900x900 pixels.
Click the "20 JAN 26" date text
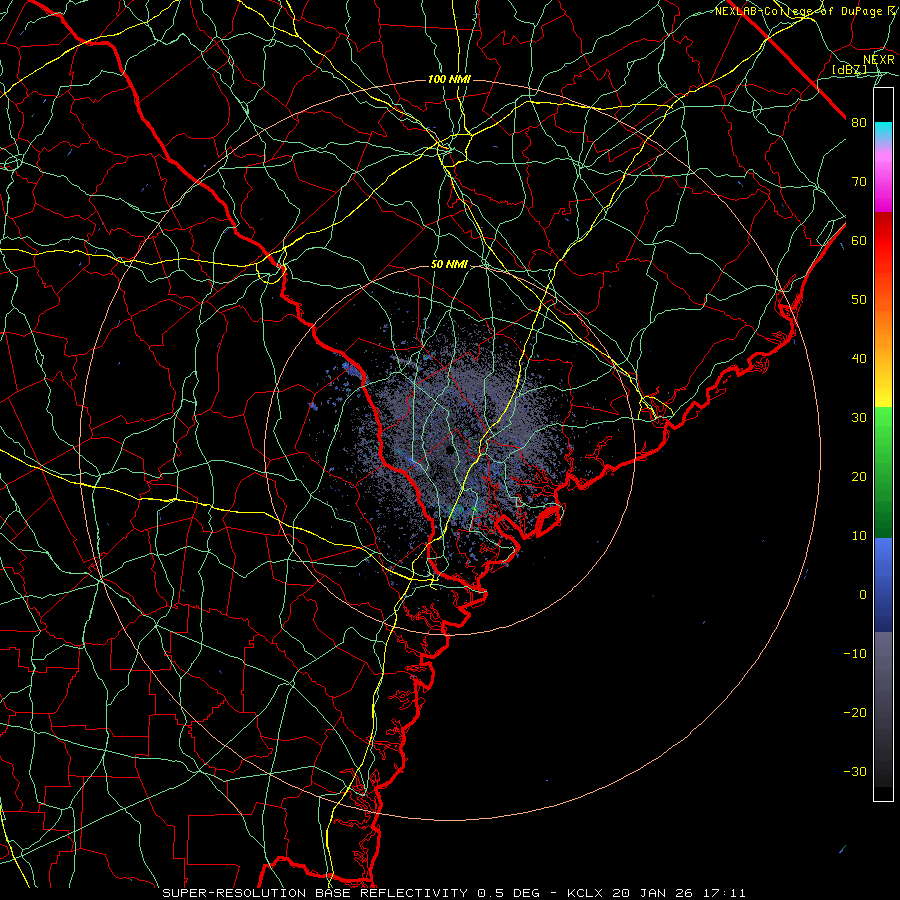click(652, 893)
